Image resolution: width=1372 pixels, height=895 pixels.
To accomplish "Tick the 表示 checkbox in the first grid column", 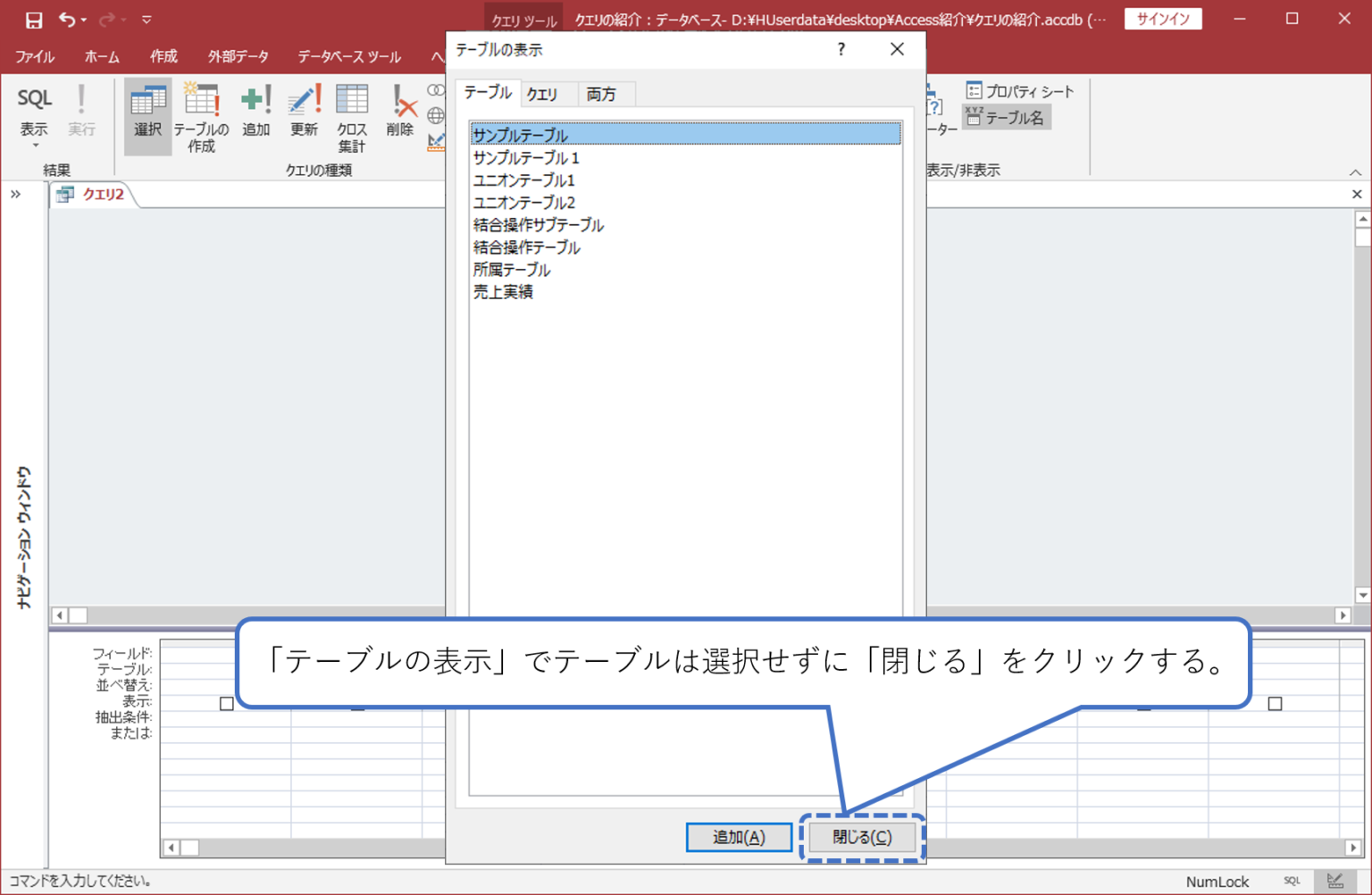I will click(227, 704).
